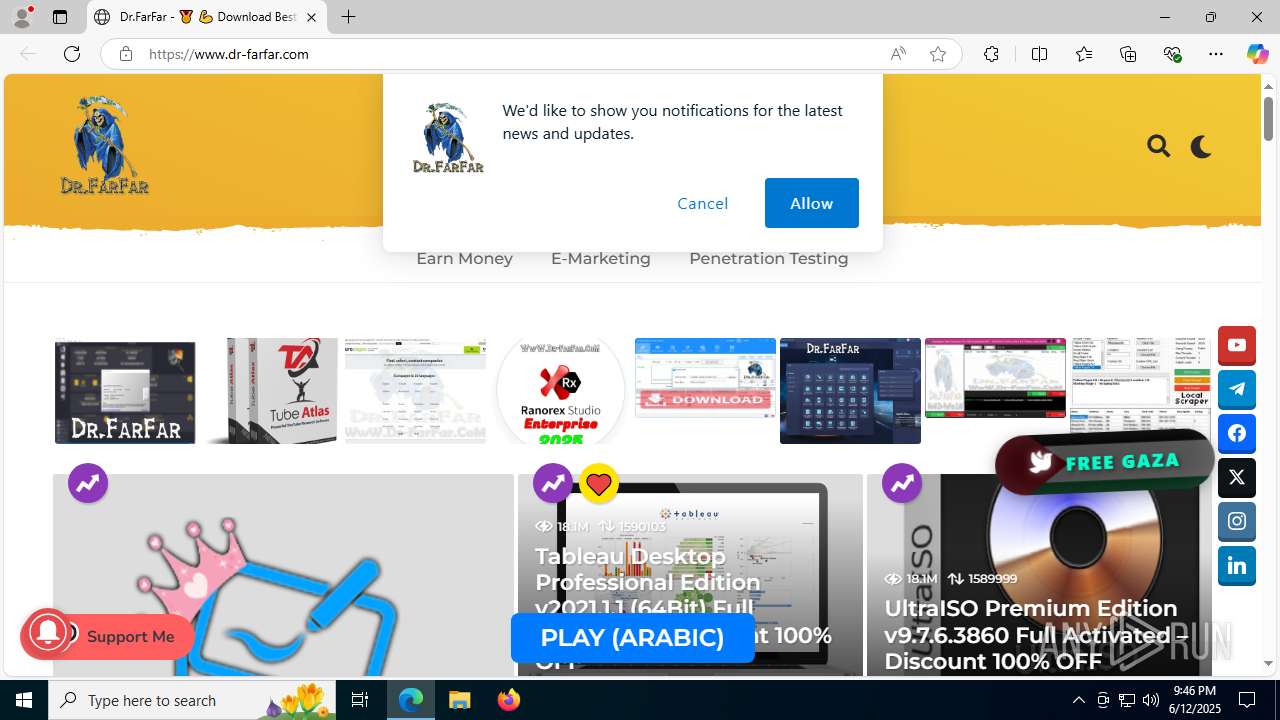This screenshot has width=1280, height=720.
Task: Visit the LinkedIn social link
Action: tap(1237, 566)
